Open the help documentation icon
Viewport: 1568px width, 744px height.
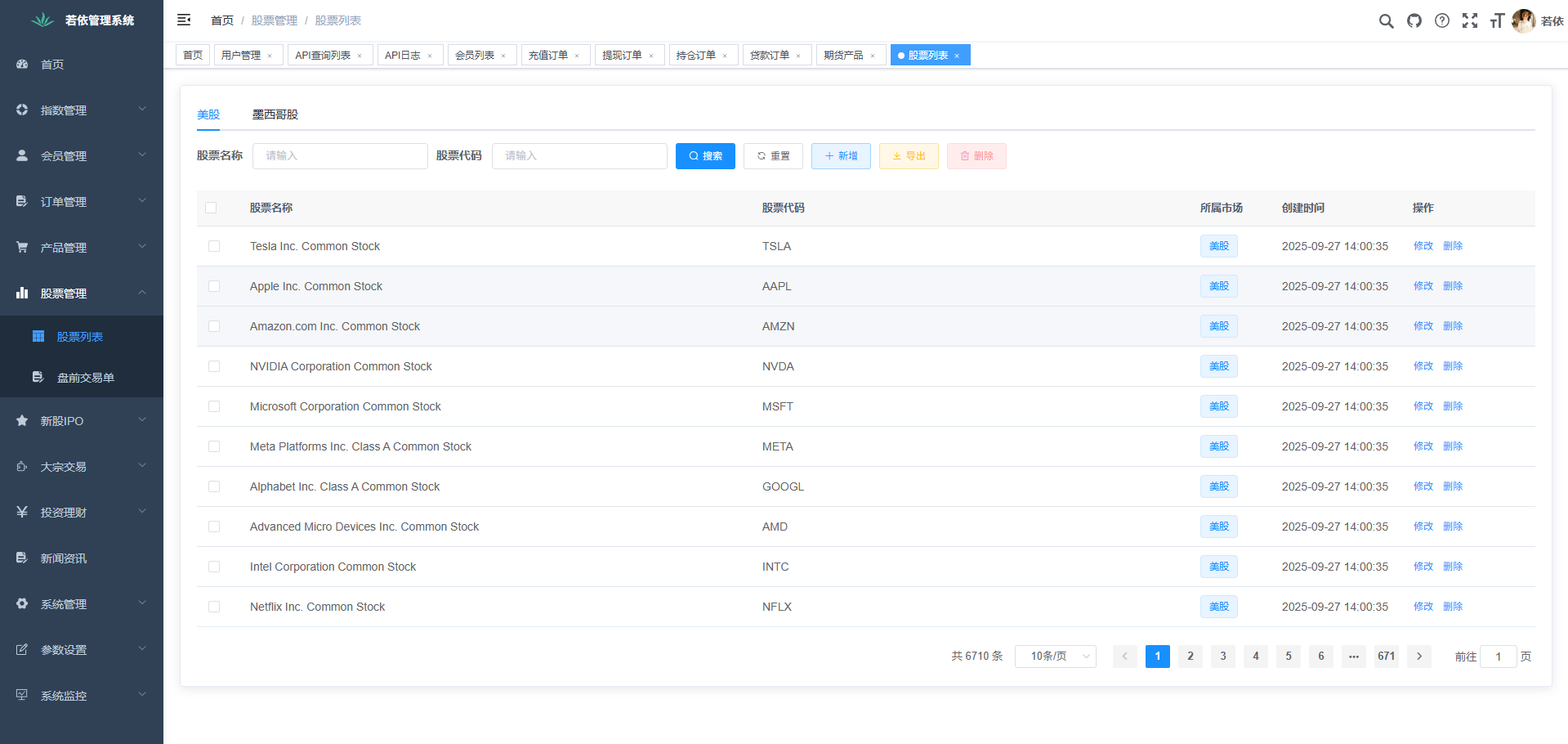[1442, 21]
